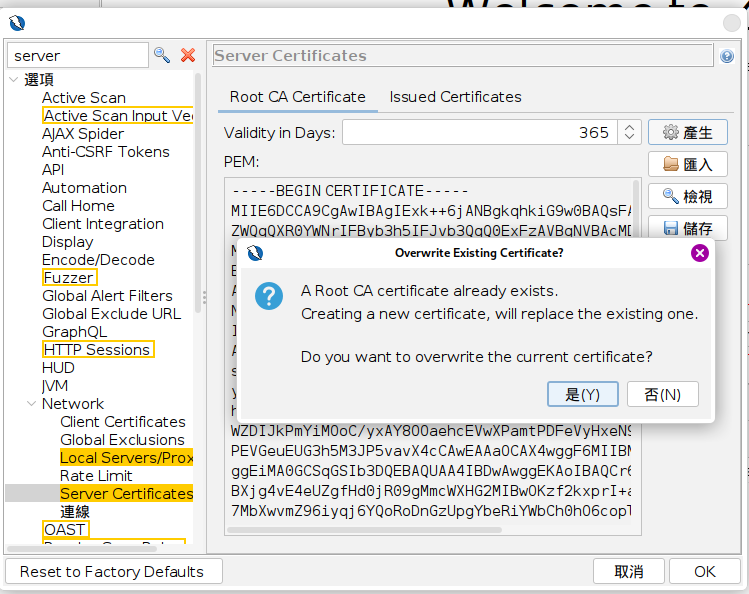This screenshot has width=749, height=594.
Task: Select HTTP Sessions tree item
Action: pos(98,350)
